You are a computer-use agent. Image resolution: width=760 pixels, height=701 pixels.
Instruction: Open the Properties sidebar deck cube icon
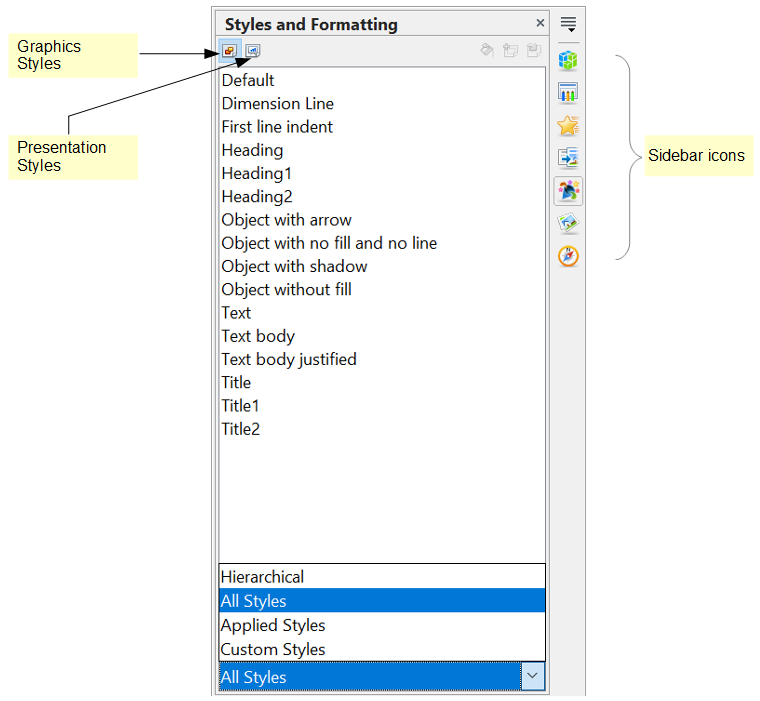(568, 61)
